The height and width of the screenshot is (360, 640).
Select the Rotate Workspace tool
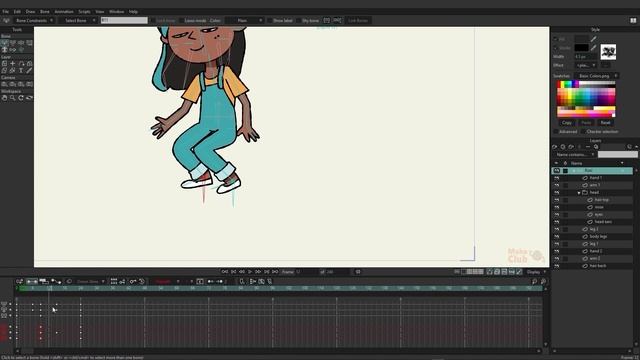tap(21, 98)
